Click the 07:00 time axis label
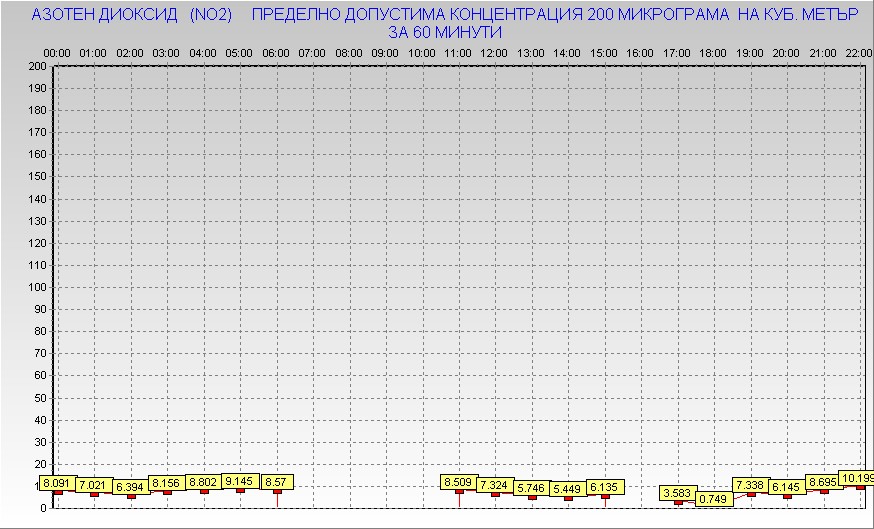Image resolution: width=874 pixels, height=529 pixels. (313, 52)
